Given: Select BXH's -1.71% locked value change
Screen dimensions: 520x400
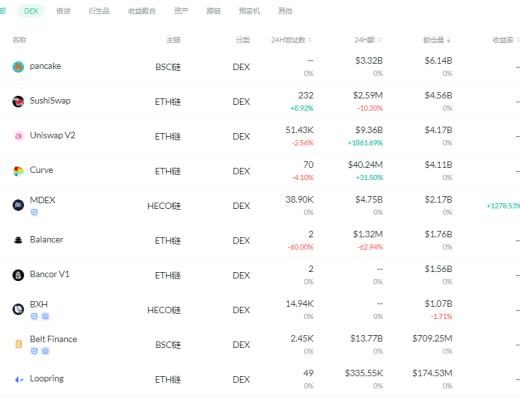Looking at the screenshot, I should tap(442, 317).
